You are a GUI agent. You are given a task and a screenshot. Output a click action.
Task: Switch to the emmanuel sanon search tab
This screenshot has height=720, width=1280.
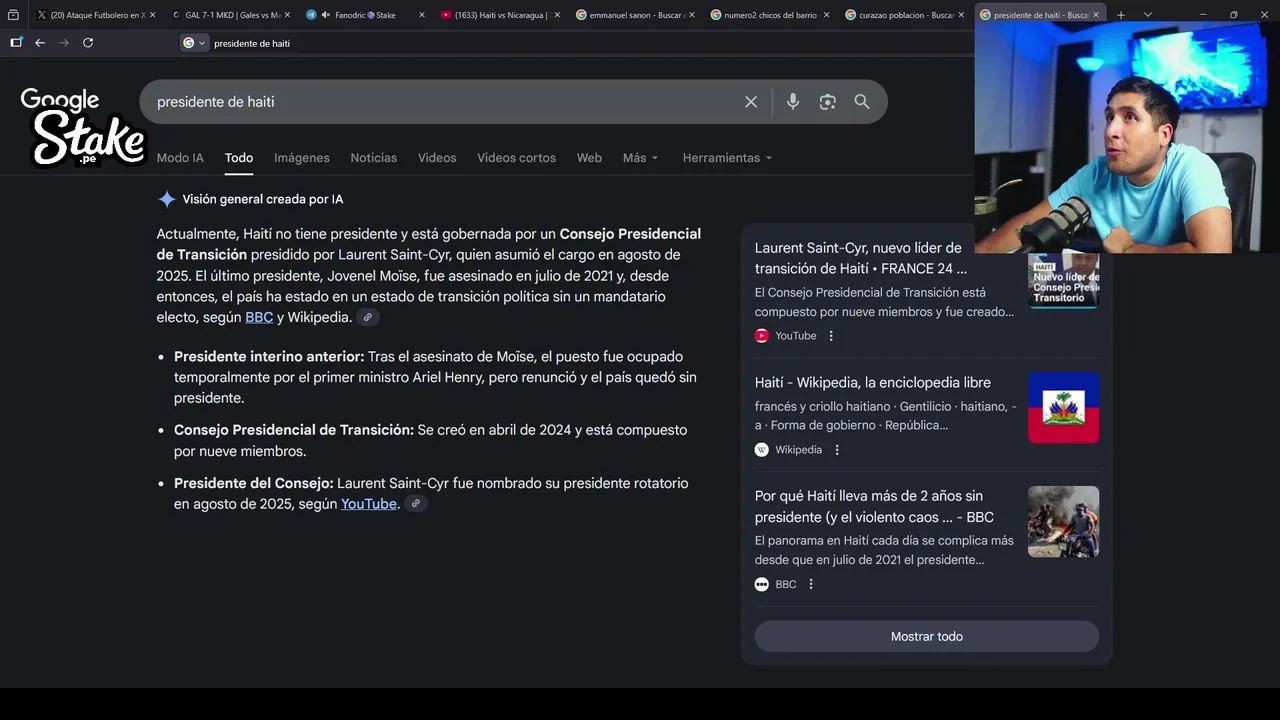[x=635, y=15]
